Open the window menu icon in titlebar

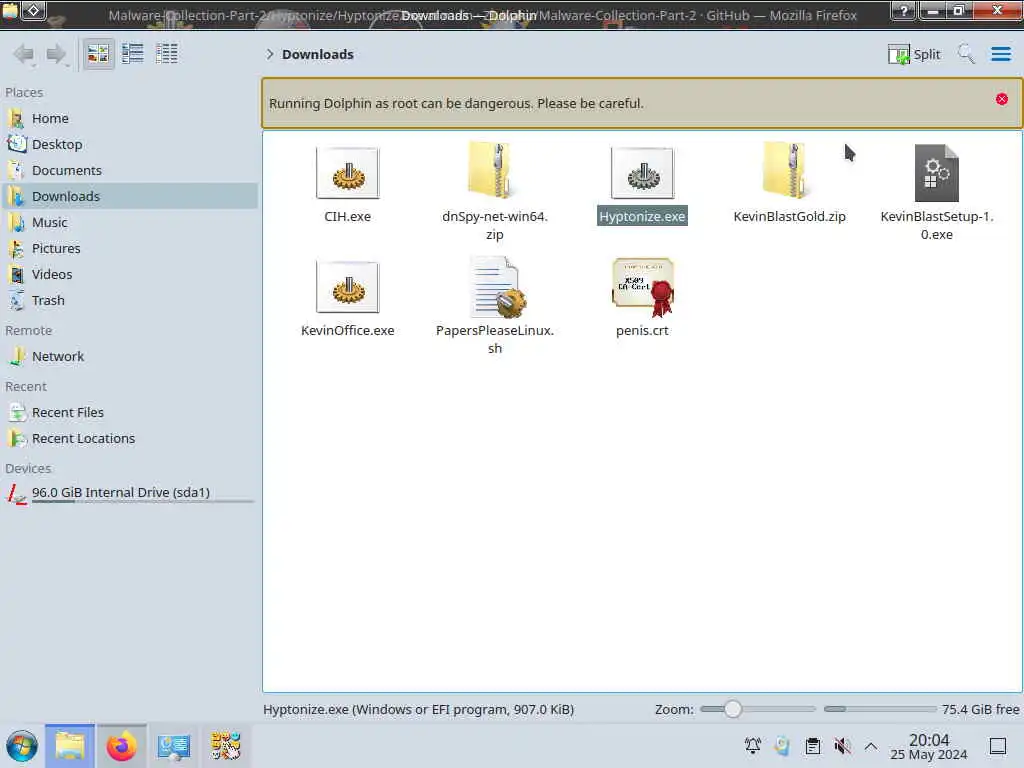click(9, 10)
